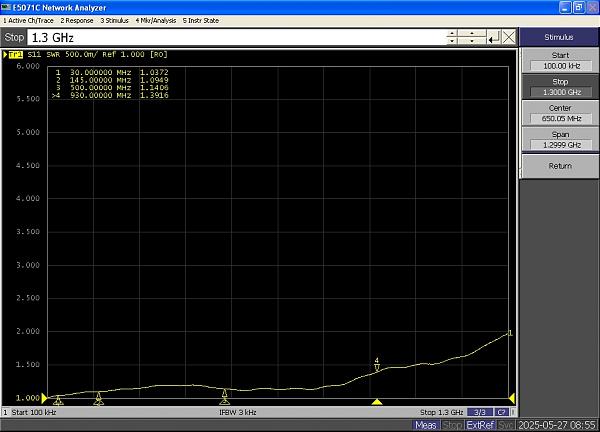Click the date and time display
This screenshot has width=600, height=432.
(557, 425)
